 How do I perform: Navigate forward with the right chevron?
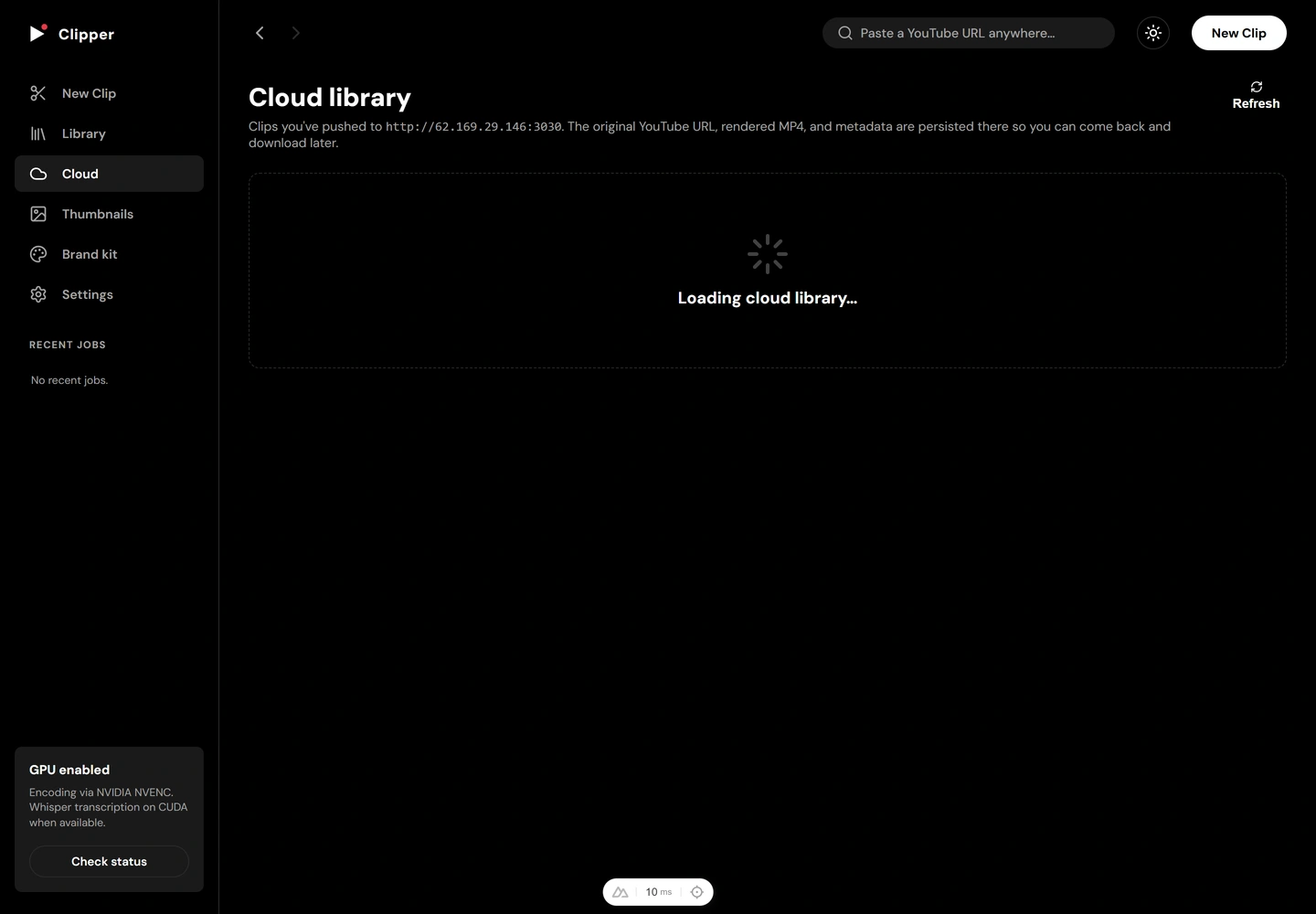(295, 33)
